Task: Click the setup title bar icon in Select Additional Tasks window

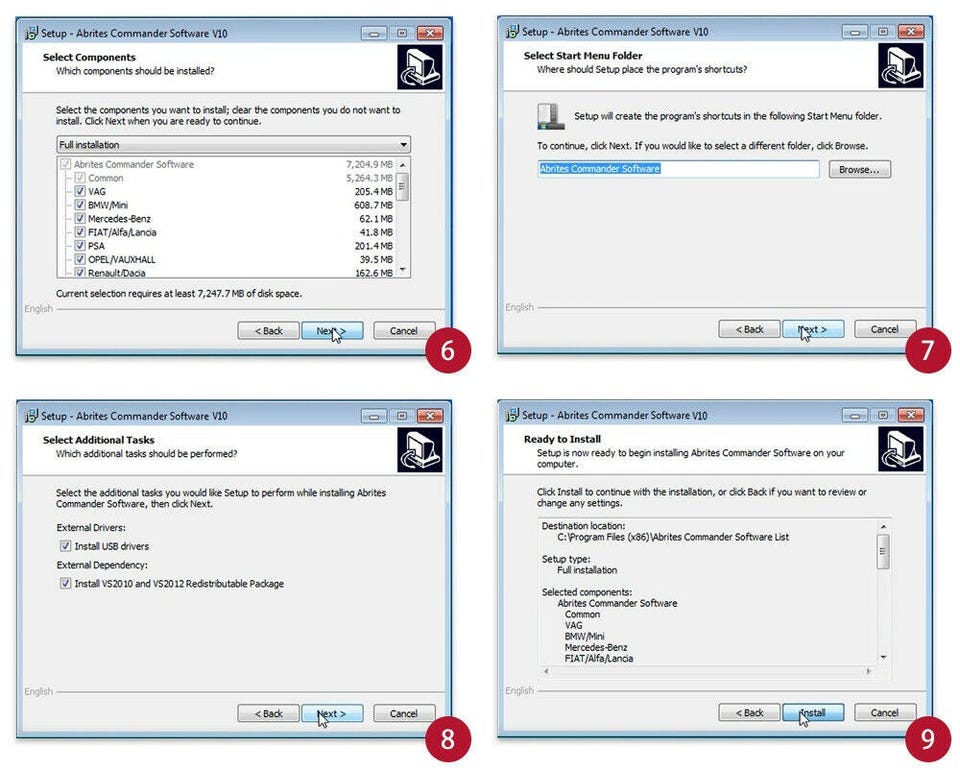Action: (31, 416)
